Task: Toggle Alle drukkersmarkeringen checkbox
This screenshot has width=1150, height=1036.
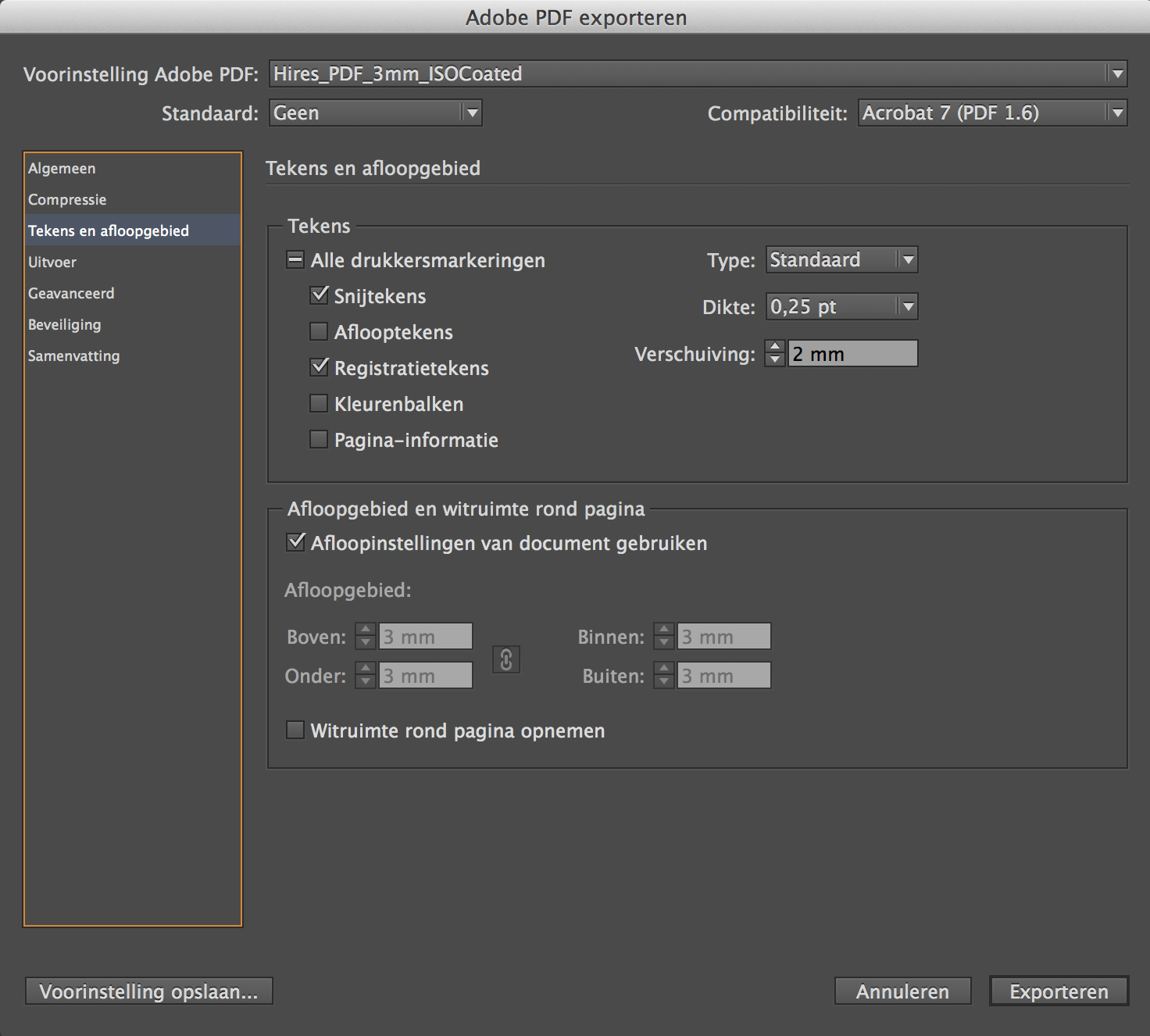Action: [295, 260]
